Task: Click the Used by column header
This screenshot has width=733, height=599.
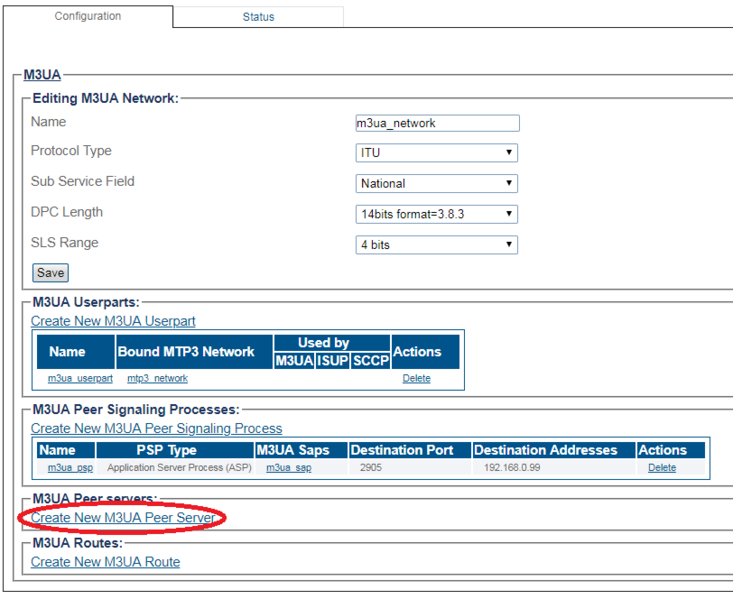Action: 332,343
